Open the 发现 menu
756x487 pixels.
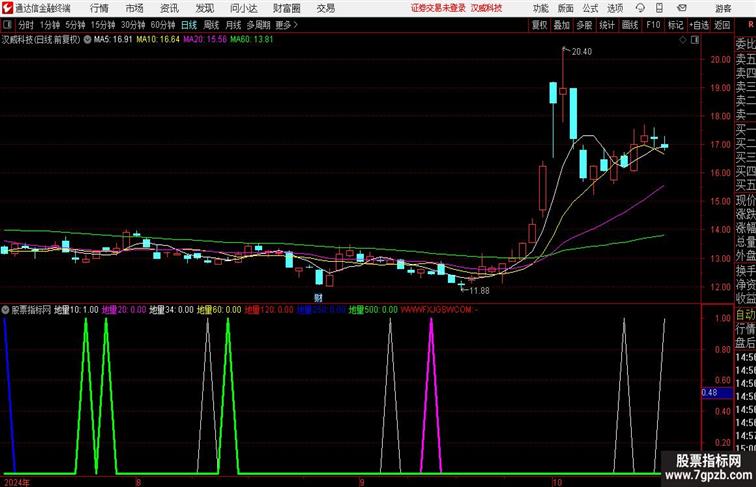(x=204, y=8)
